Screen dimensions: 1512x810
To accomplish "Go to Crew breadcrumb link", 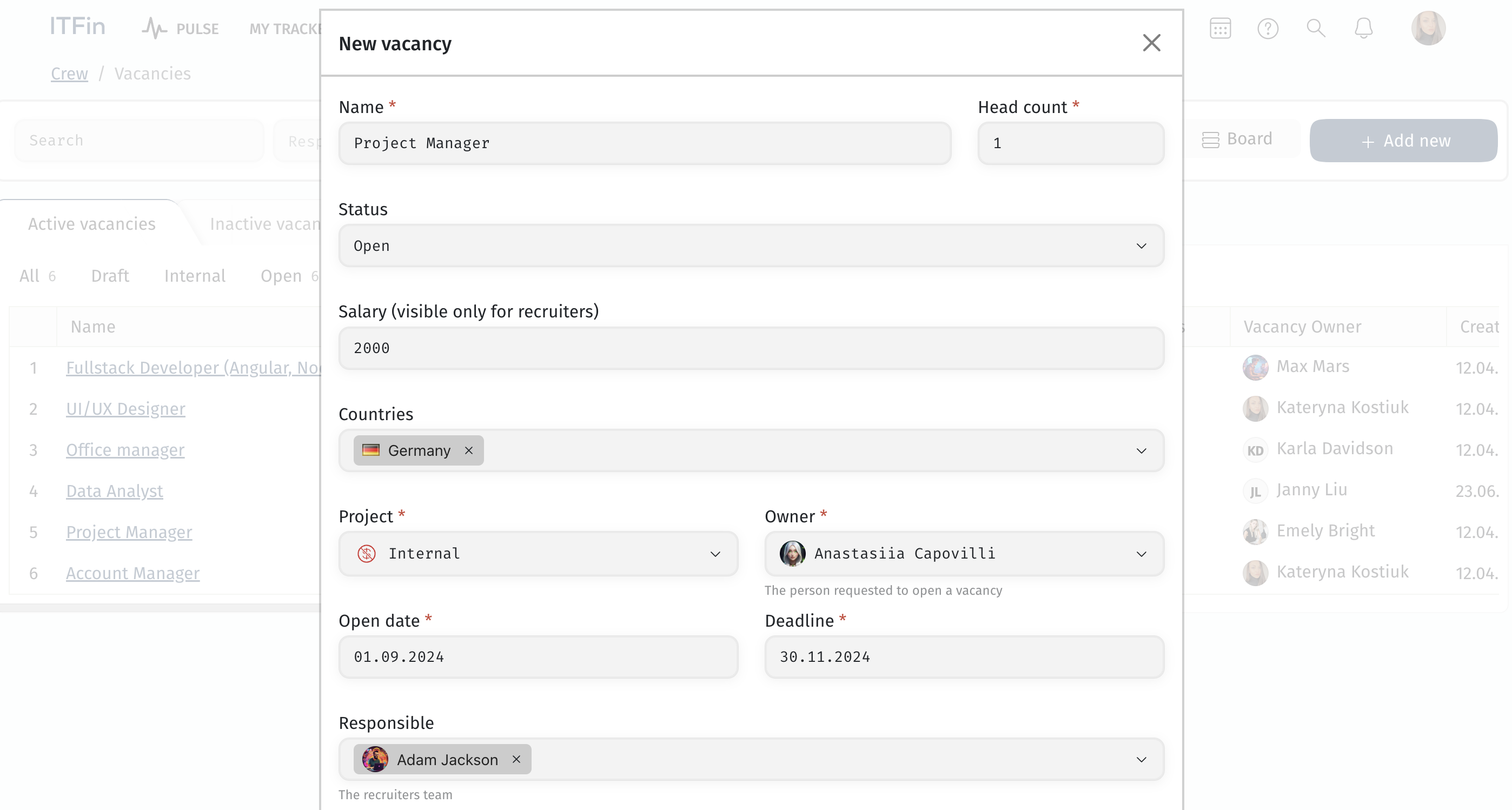I will [x=69, y=74].
